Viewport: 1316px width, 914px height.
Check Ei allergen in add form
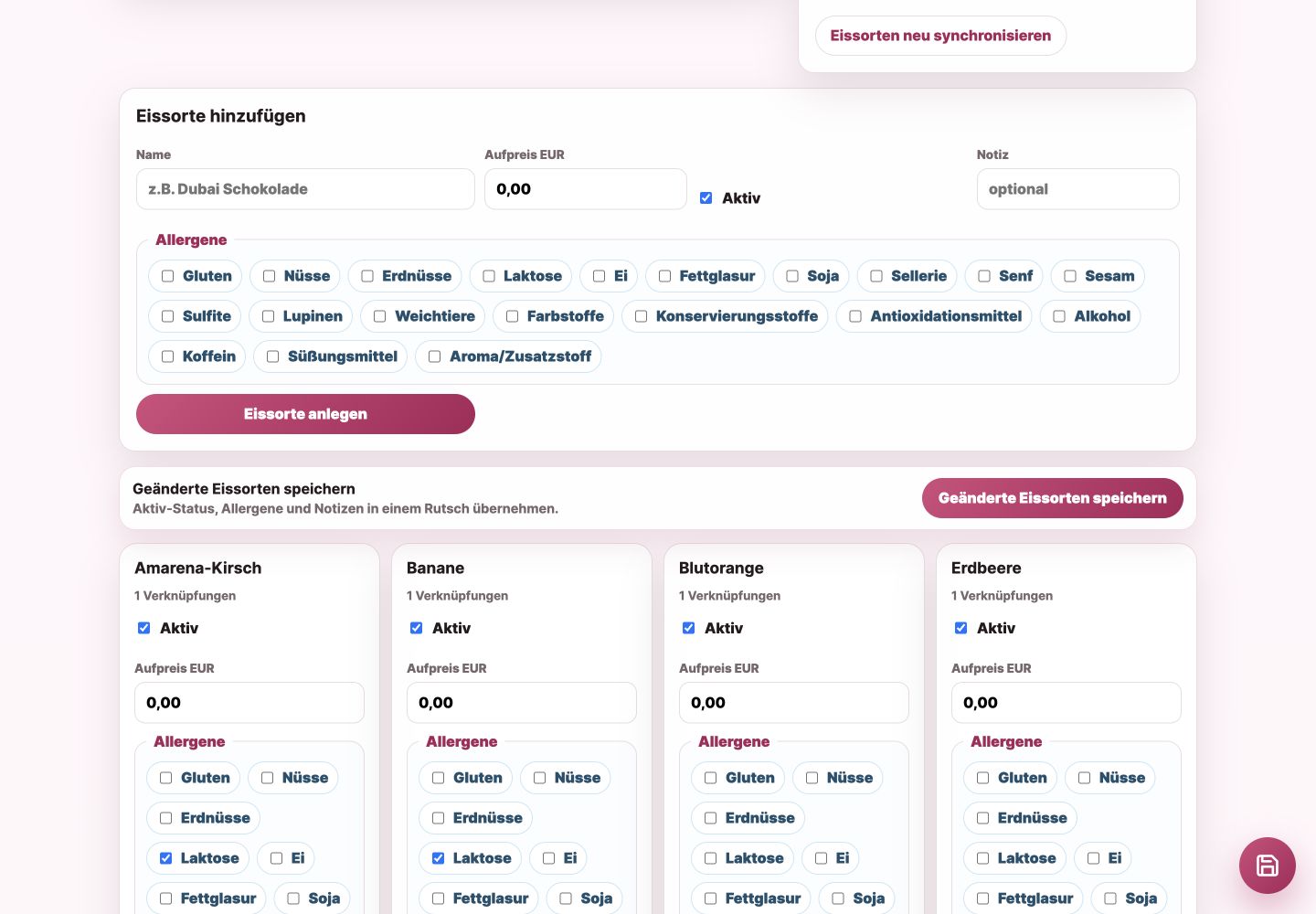coord(599,276)
